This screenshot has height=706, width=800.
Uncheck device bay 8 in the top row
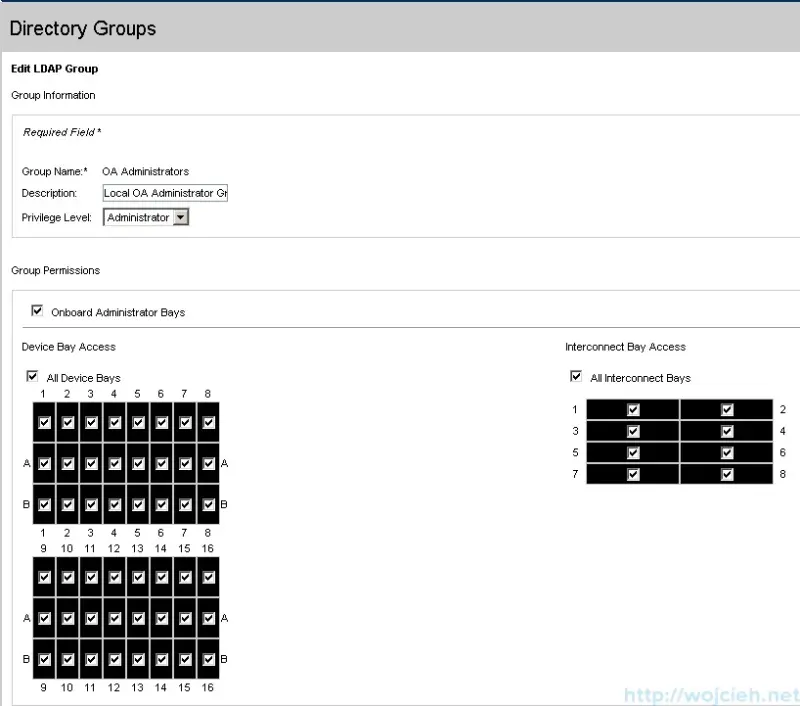(x=208, y=421)
